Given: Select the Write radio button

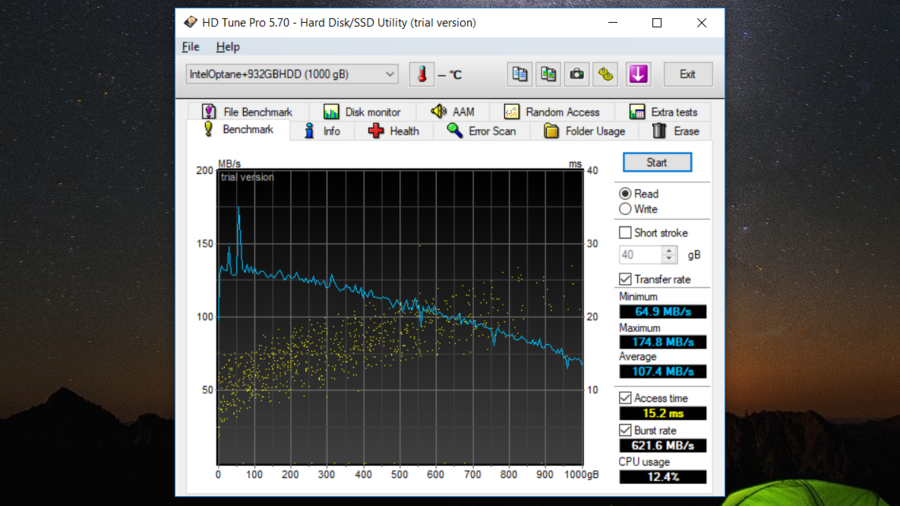Looking at the screenshot, I should coord(625,209).
